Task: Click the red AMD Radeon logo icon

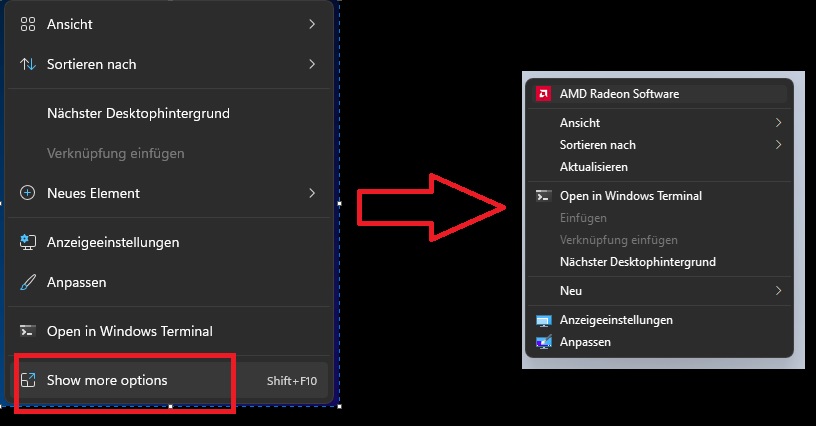Action: tap(543, 94)
